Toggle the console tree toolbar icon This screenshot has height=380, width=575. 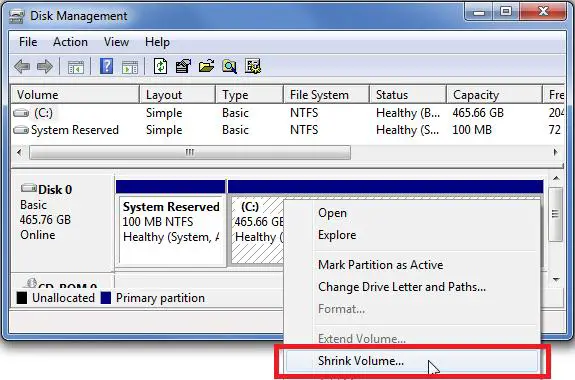point(76,67)
